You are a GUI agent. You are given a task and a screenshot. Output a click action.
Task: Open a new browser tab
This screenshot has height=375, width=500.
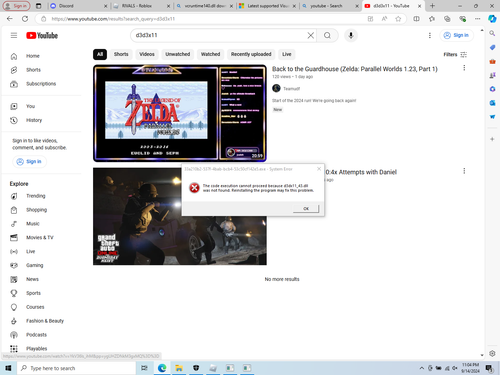tap(432, 6)
